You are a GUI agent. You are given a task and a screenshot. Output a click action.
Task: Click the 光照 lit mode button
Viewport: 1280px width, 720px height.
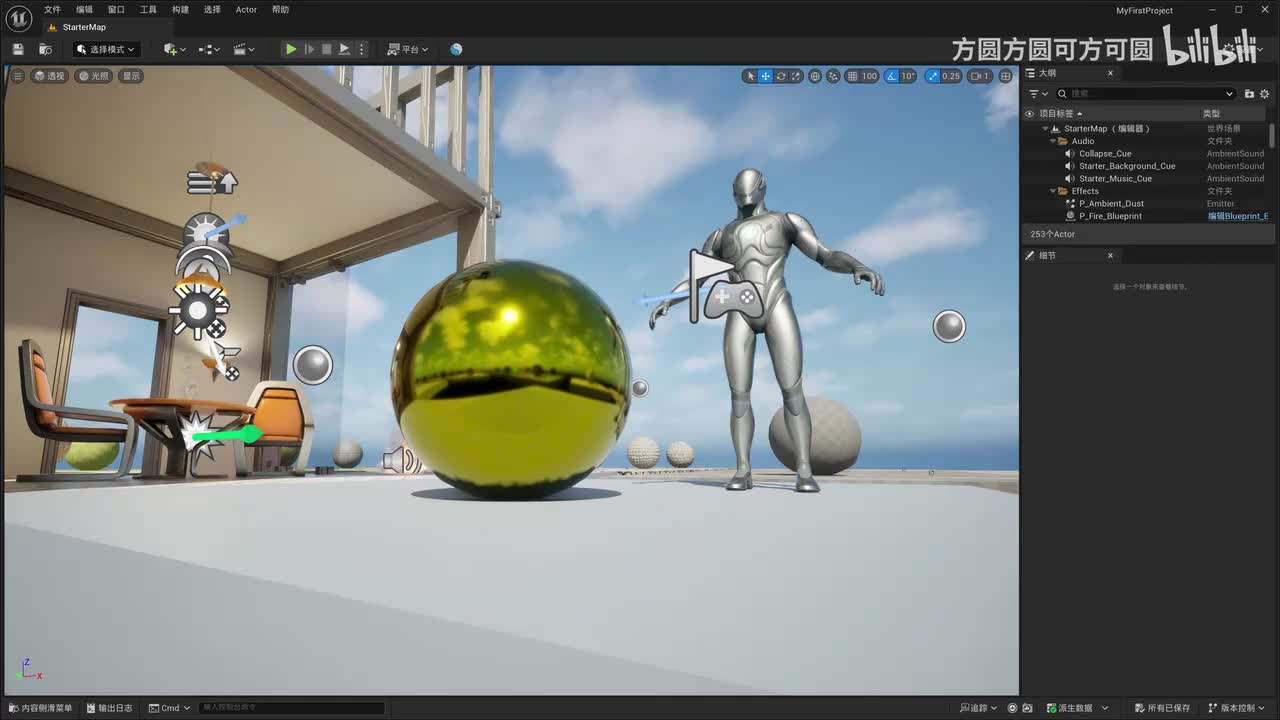tap(93, 76)
